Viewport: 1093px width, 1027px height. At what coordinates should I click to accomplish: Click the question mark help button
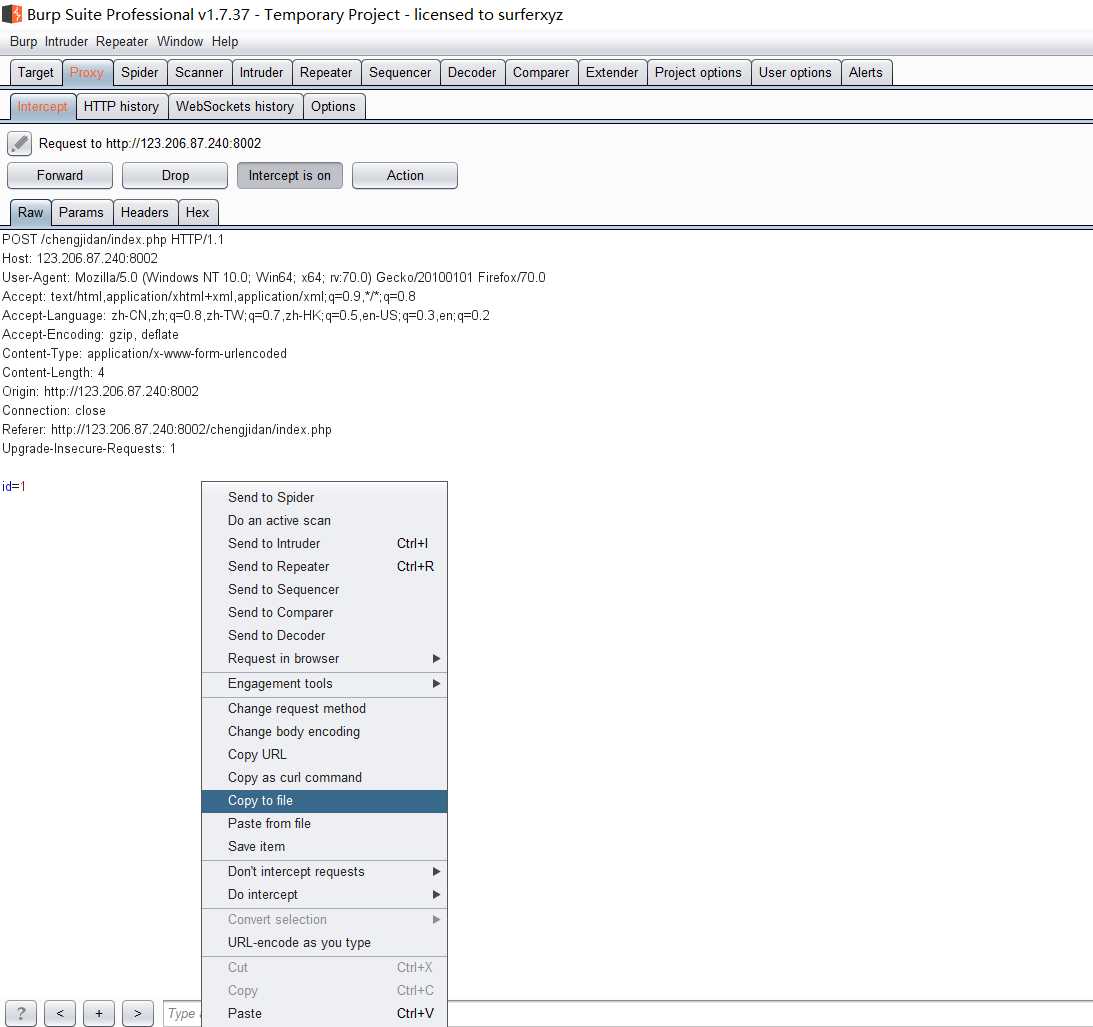[x=21, y=1013]
